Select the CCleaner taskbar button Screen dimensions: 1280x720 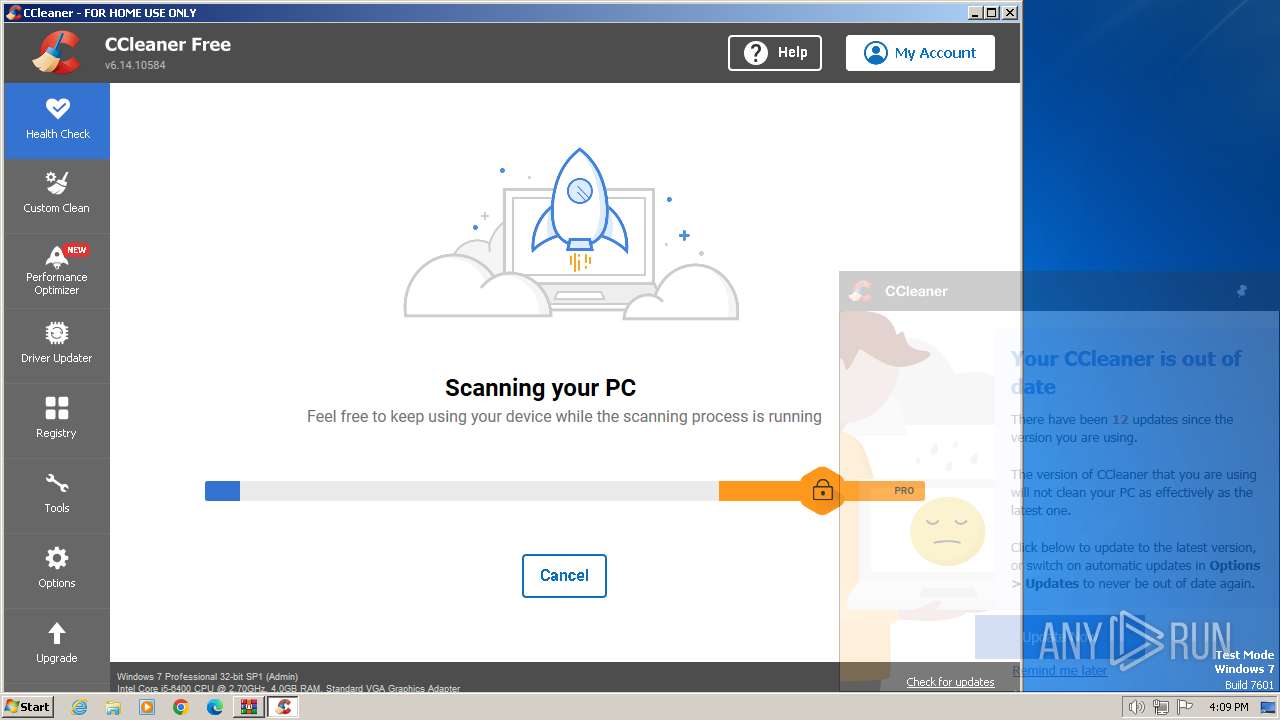(x=283, y=707)
